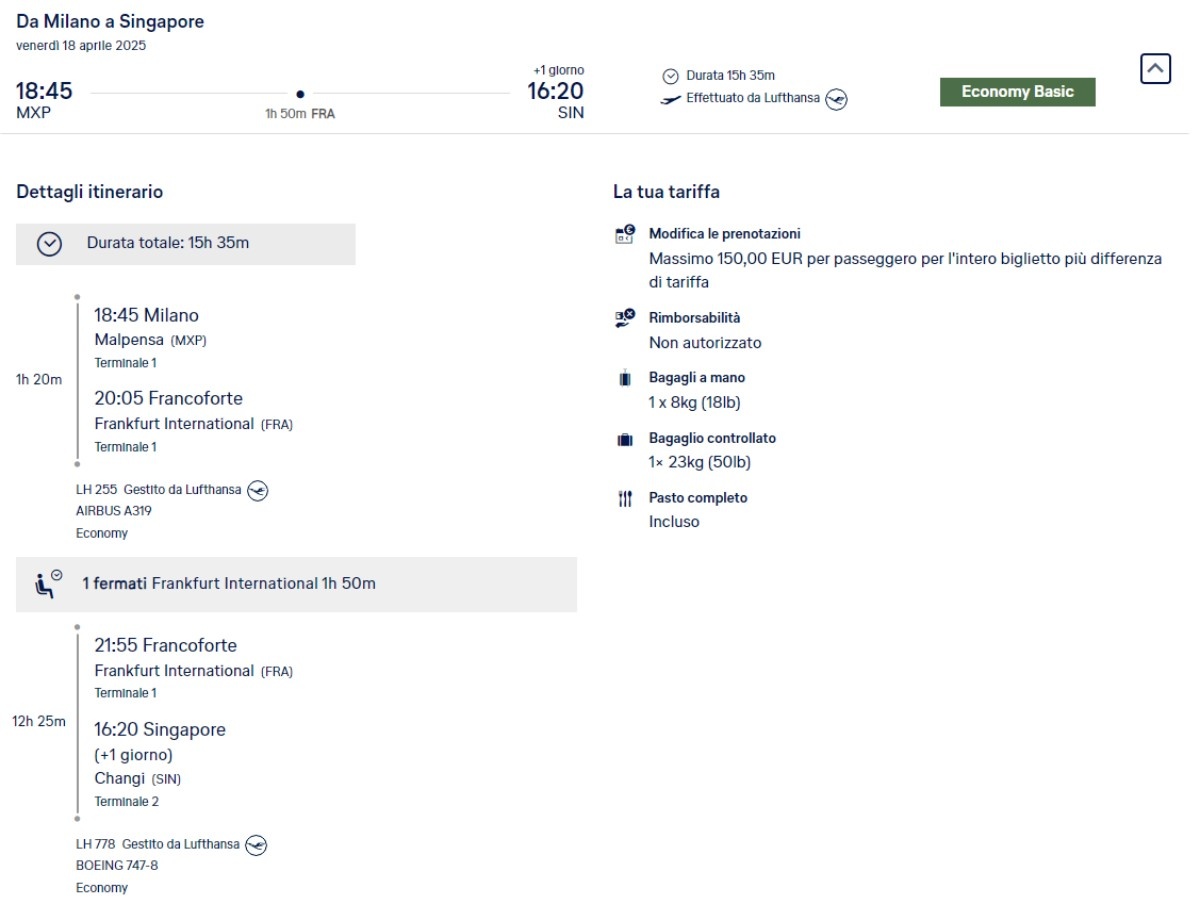Click the 18:45 Milano departure entry

pos(147,315)
